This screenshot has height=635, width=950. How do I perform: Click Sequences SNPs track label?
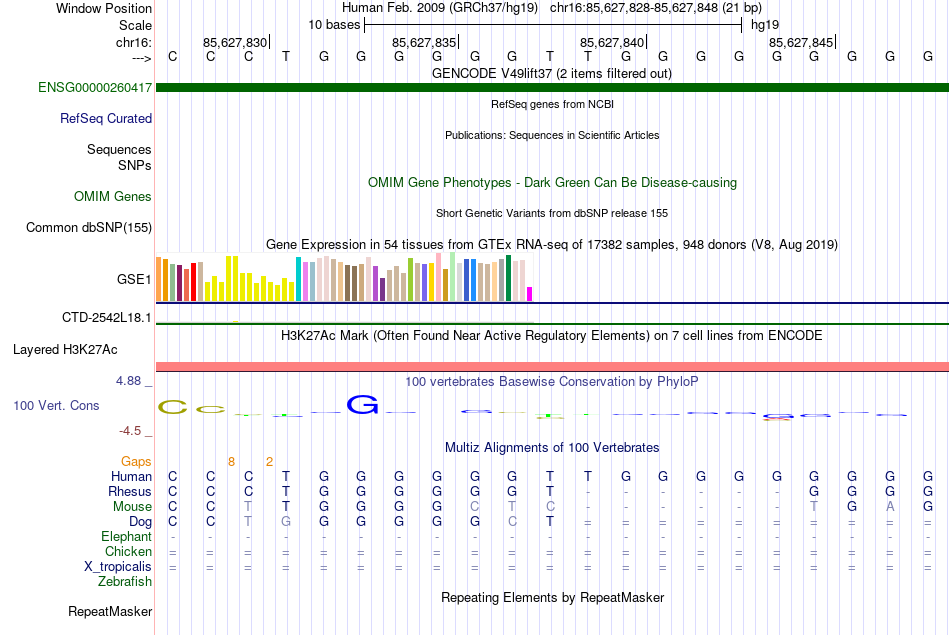[x=119, y=157]
